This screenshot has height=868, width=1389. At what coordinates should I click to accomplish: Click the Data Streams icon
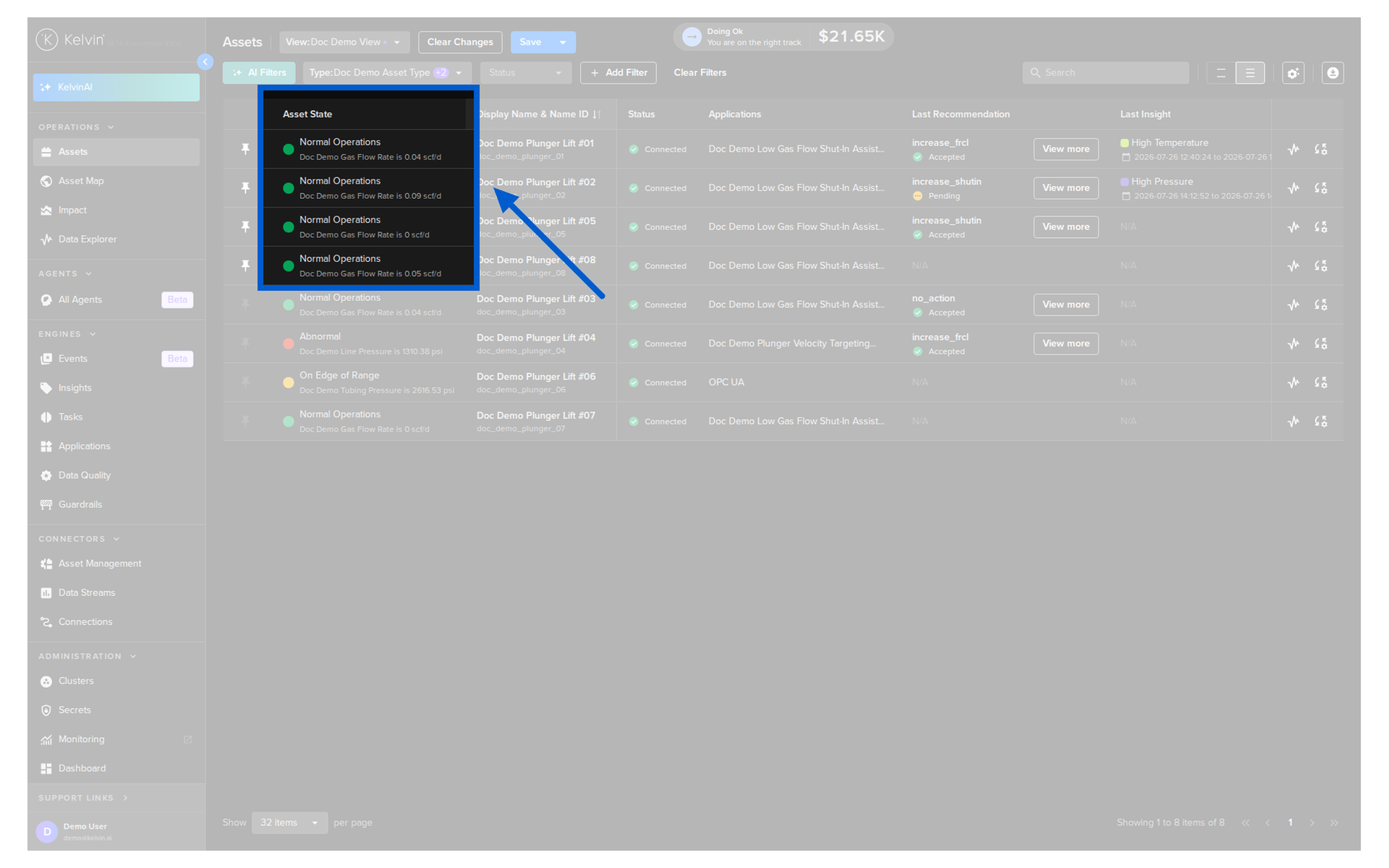46,592
